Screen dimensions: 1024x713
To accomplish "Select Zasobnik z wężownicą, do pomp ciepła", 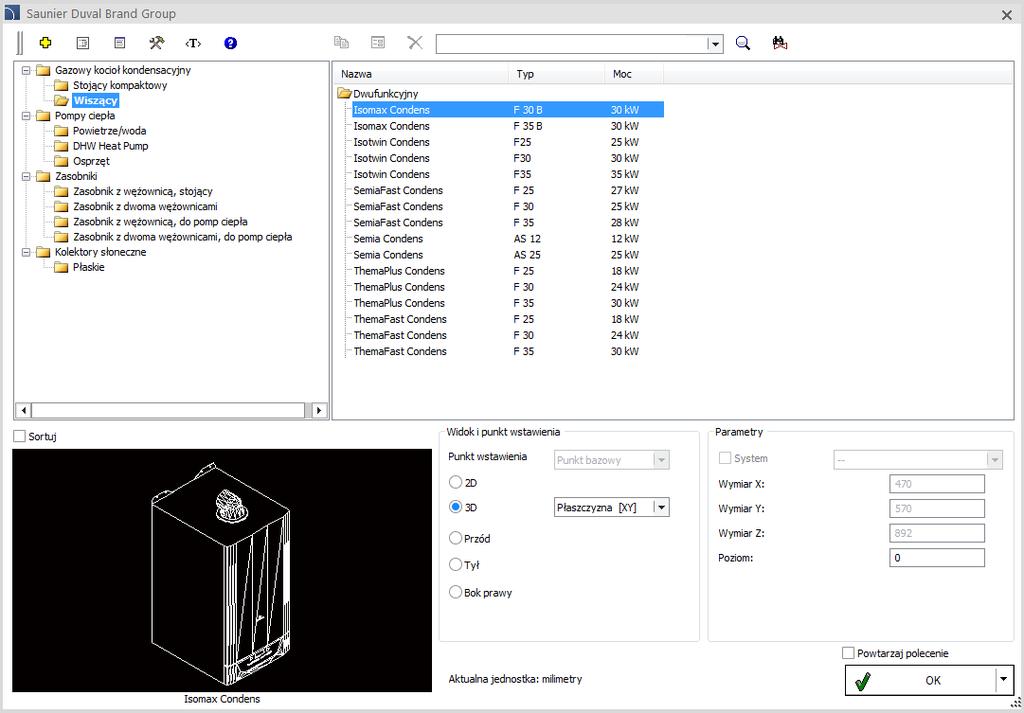I will pyautogui.click(x=160, y=222).
